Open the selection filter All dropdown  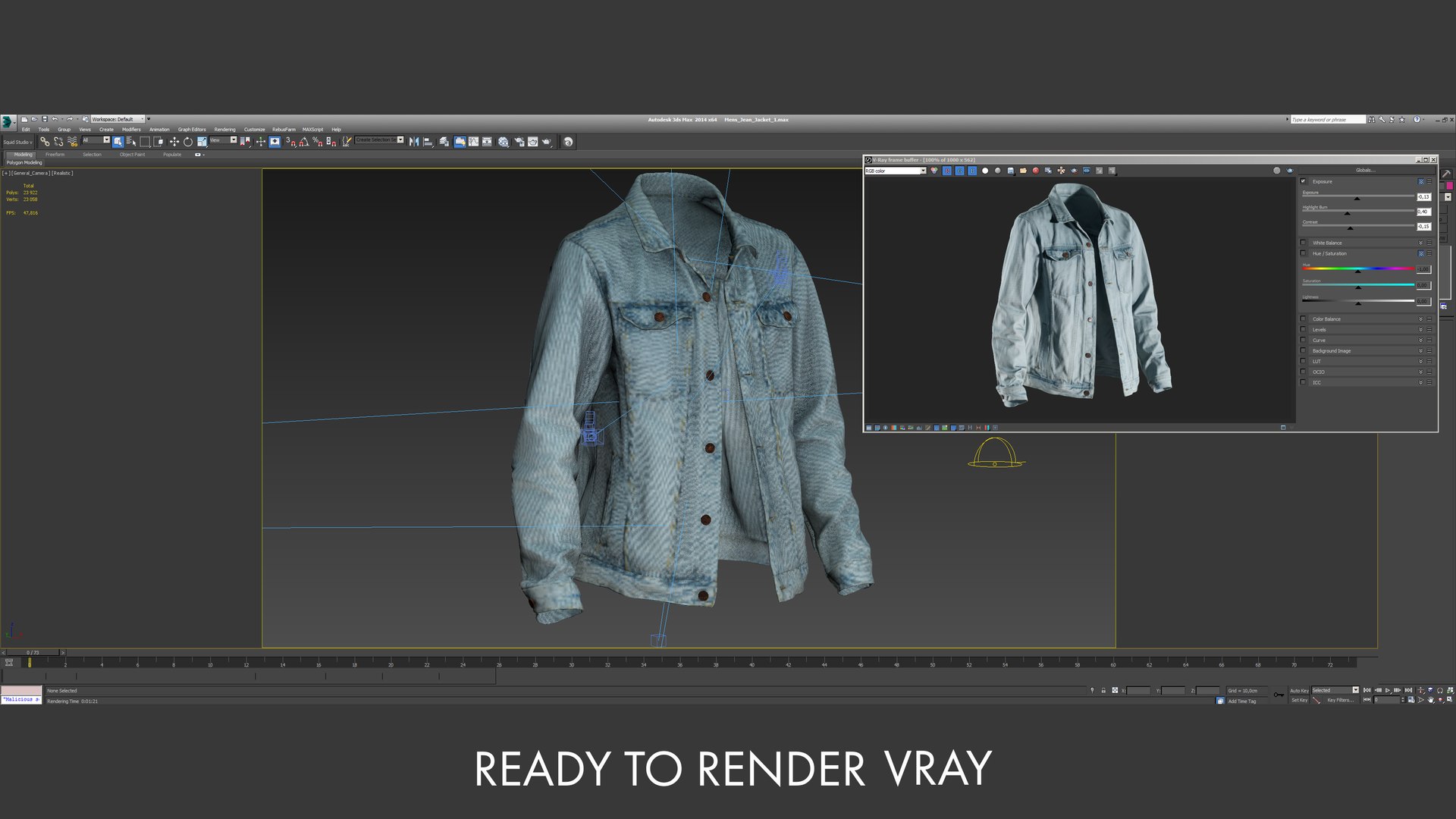click(96, 140)
